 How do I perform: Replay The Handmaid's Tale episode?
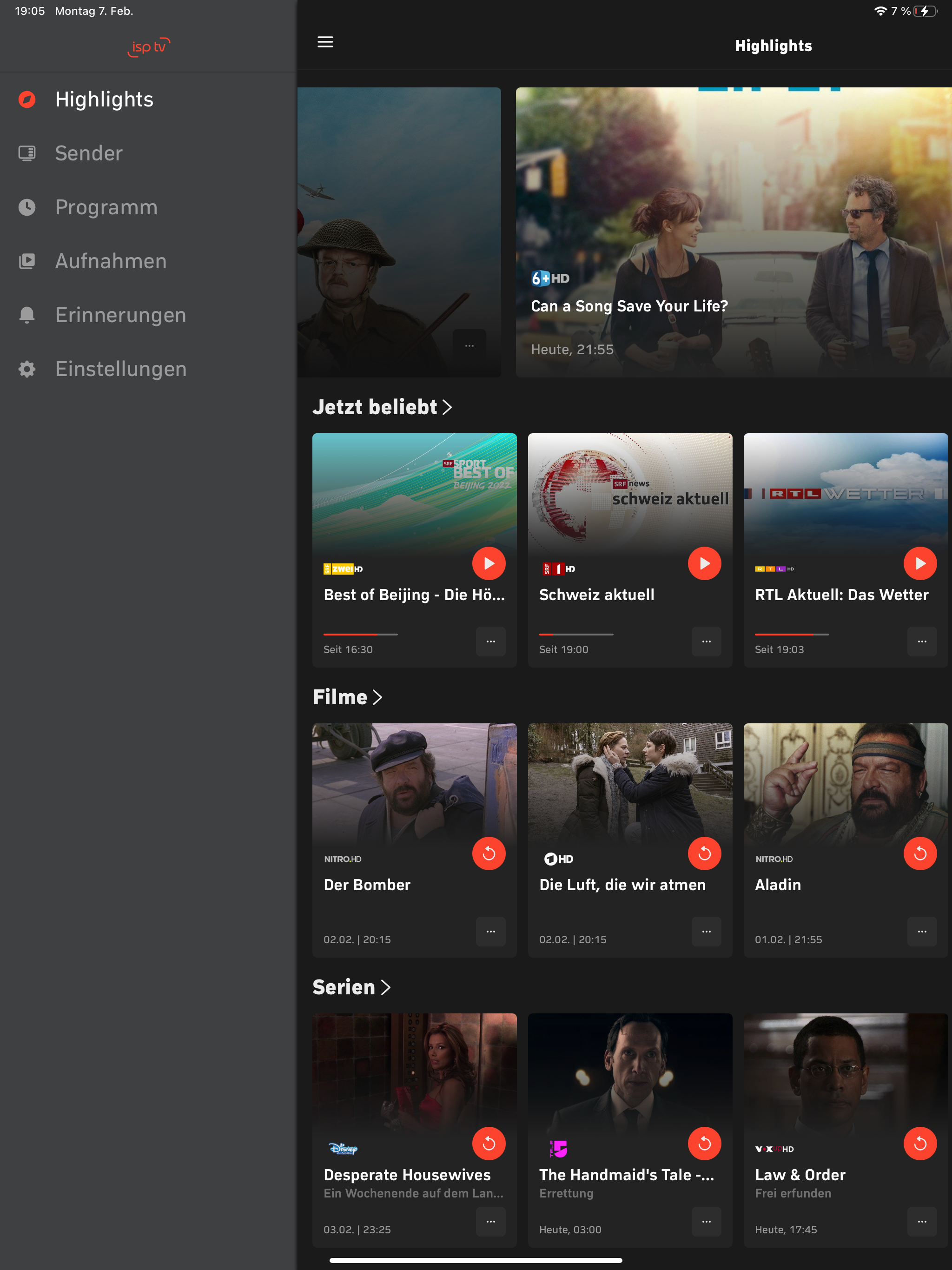pos(704,1143)
